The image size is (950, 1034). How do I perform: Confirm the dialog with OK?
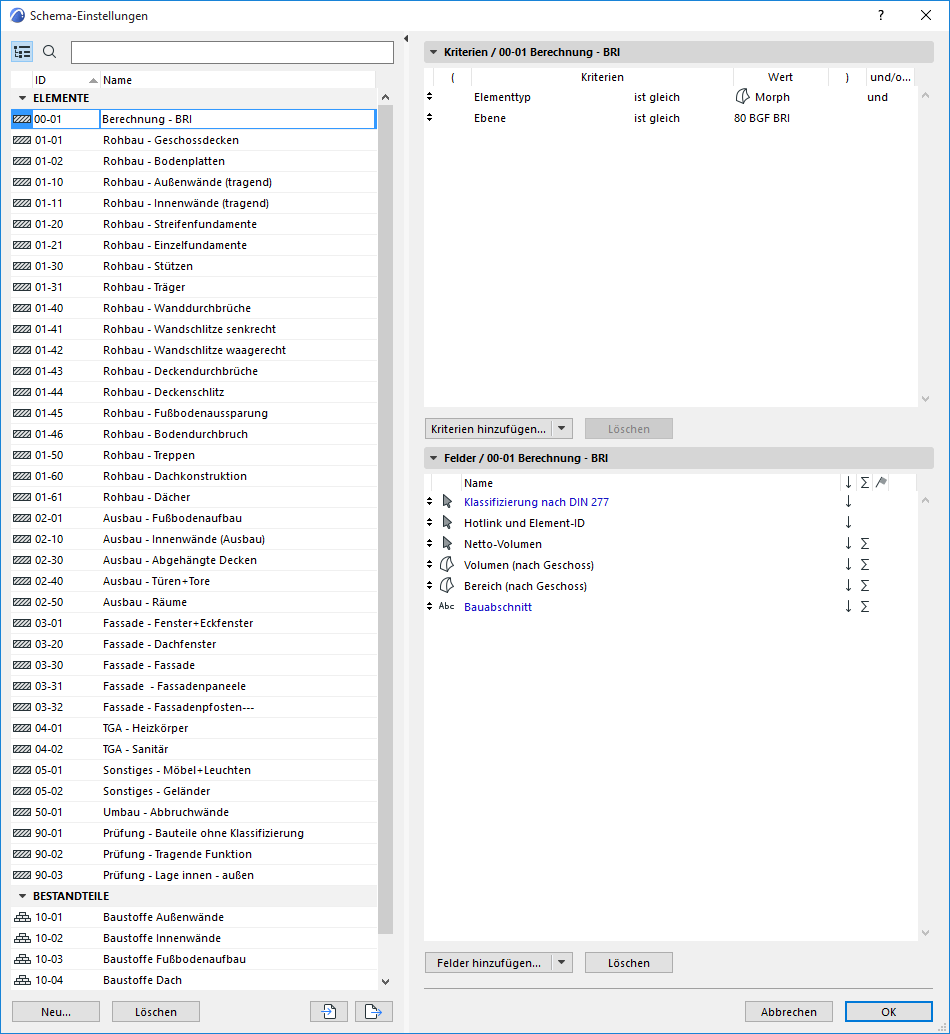pyautogui.click(x=889, y=1012)
